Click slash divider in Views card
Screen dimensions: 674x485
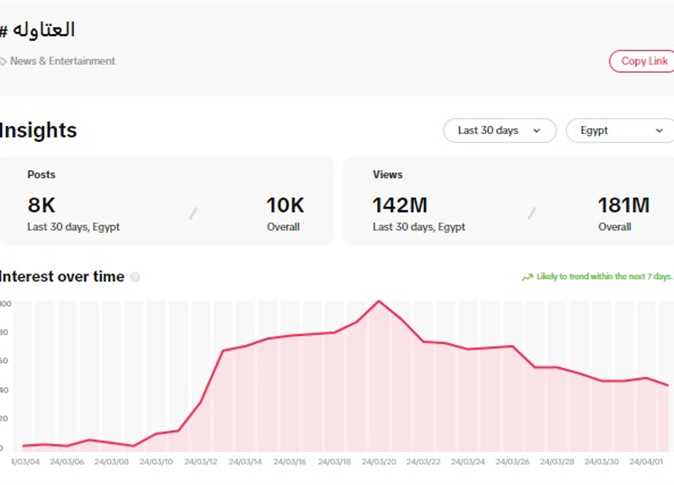point(530,213)
